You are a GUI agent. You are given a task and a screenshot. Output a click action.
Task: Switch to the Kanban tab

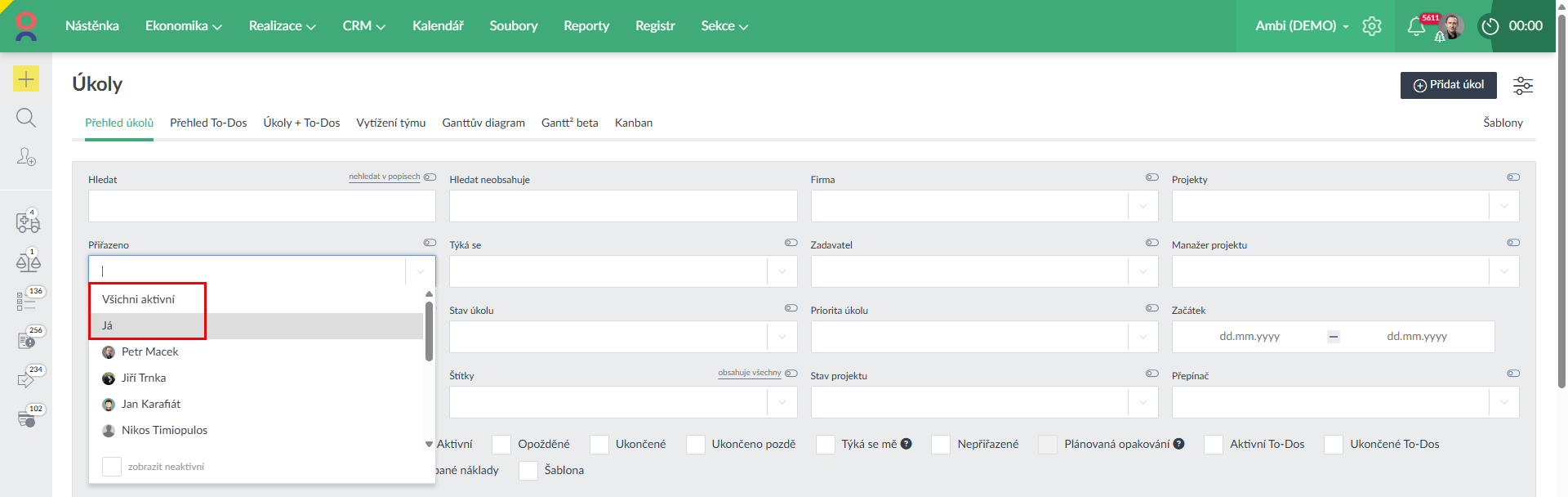point(633,123)
